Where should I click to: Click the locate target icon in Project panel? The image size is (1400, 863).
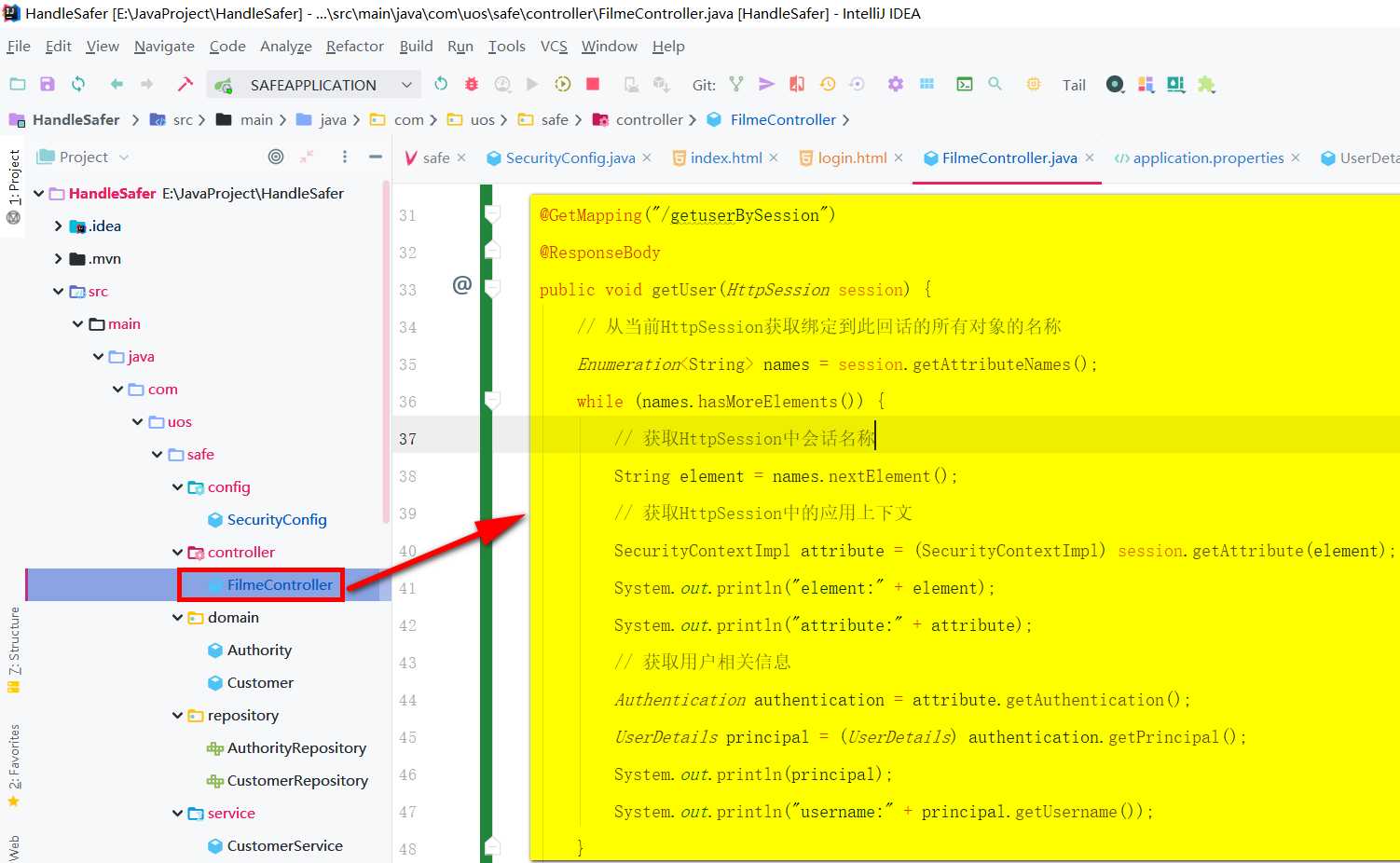[276, 157]
